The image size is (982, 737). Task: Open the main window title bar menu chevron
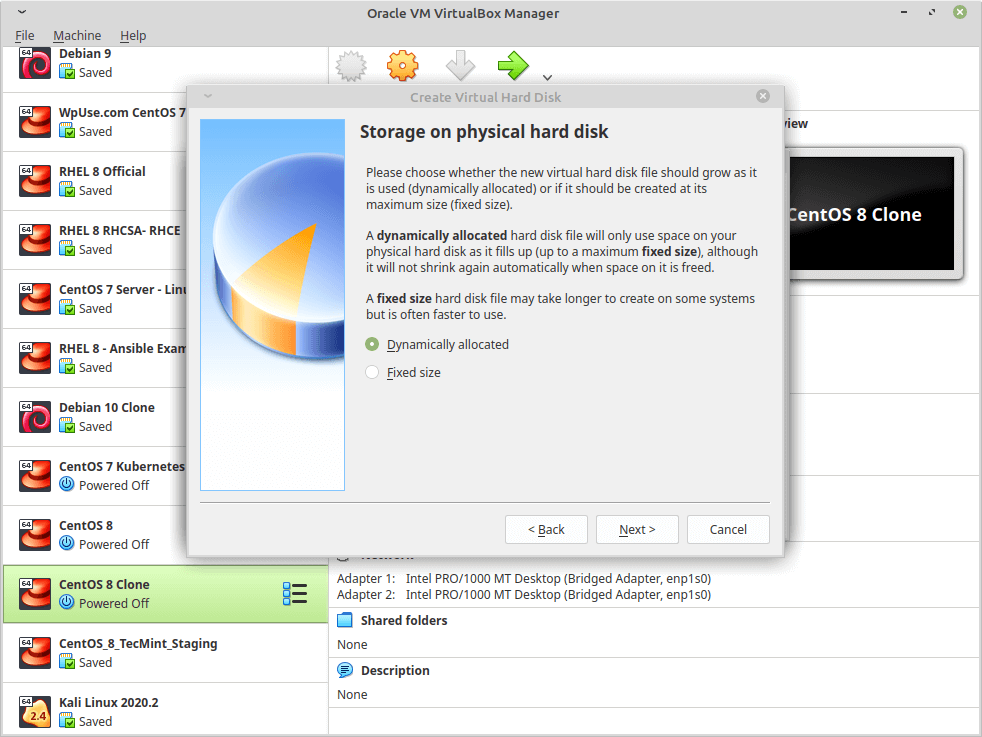click(x=21, y=12)
